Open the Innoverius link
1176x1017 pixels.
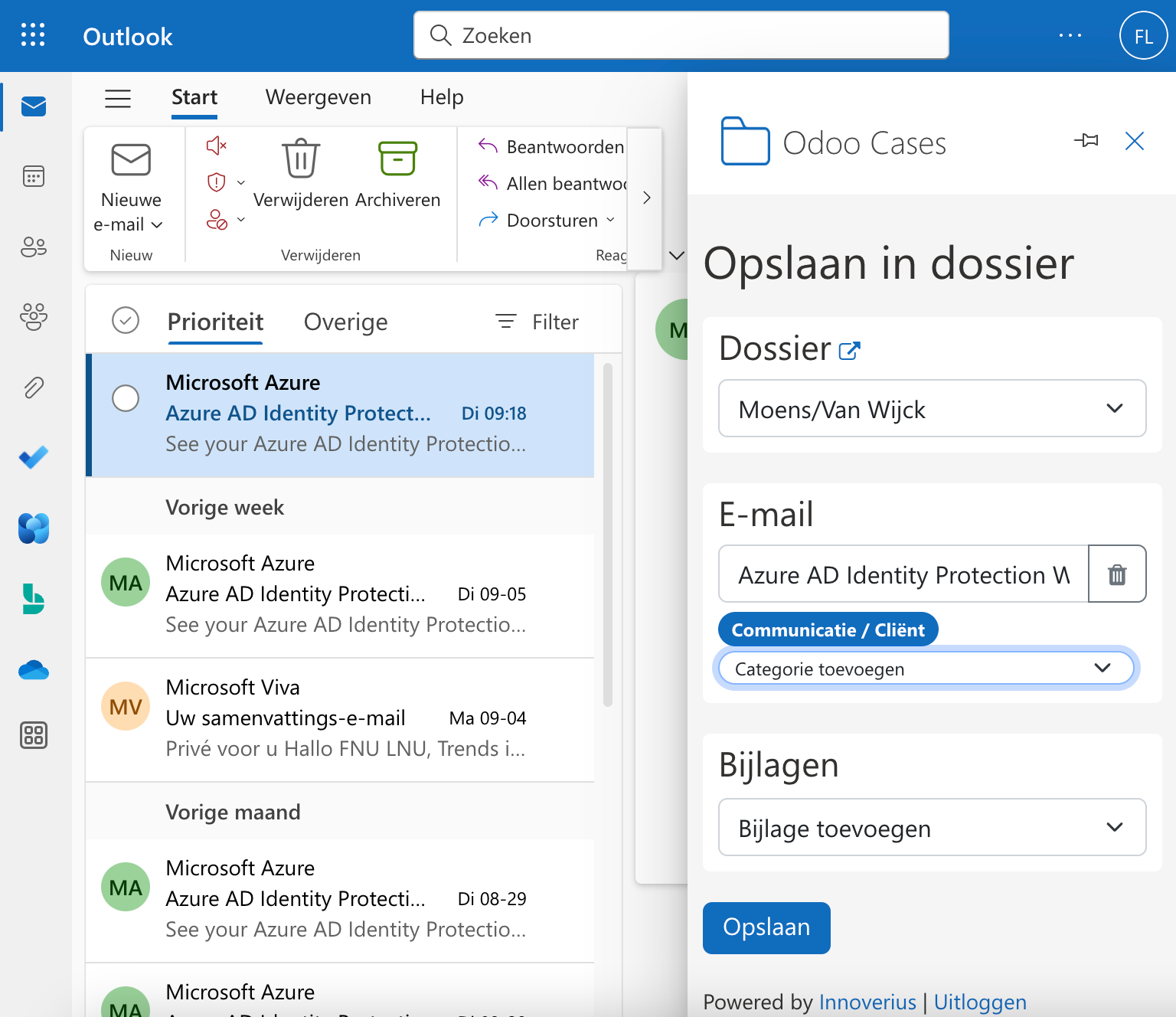click(x=867, y=1002)
